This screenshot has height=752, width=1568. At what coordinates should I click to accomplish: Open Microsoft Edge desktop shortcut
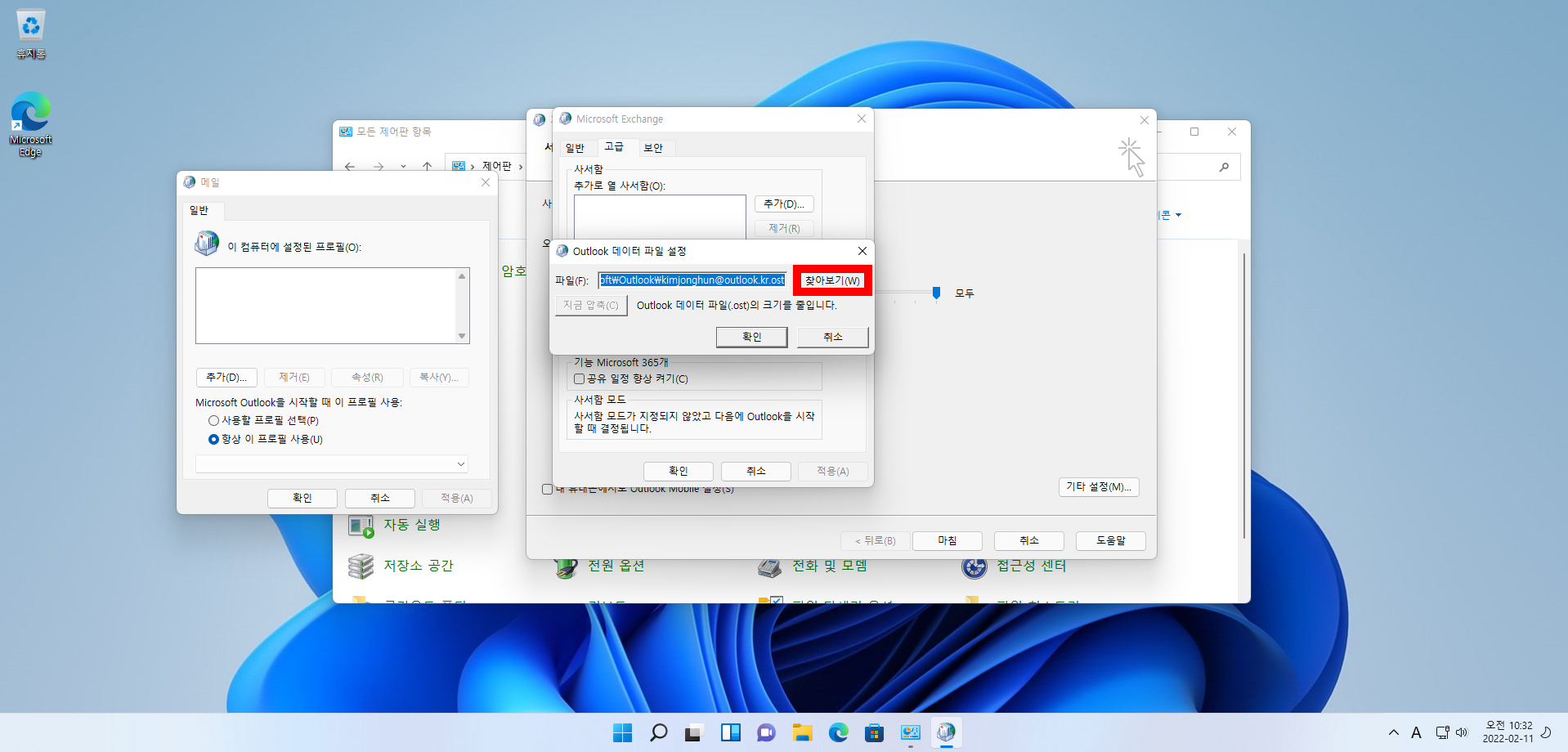pyautogui.click(x=30, y=124)
